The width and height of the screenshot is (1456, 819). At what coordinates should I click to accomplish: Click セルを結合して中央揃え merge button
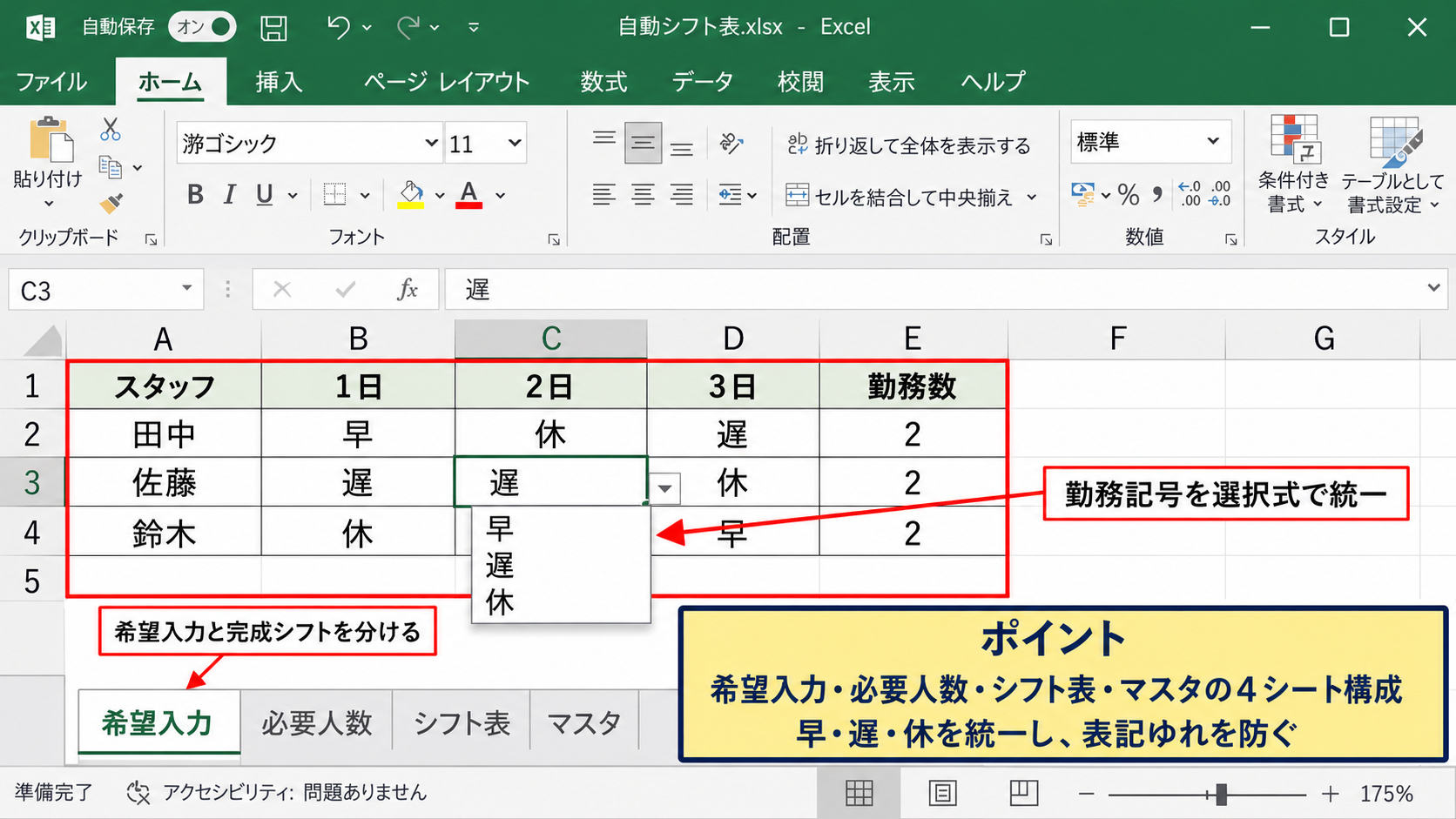pos(899,198)
